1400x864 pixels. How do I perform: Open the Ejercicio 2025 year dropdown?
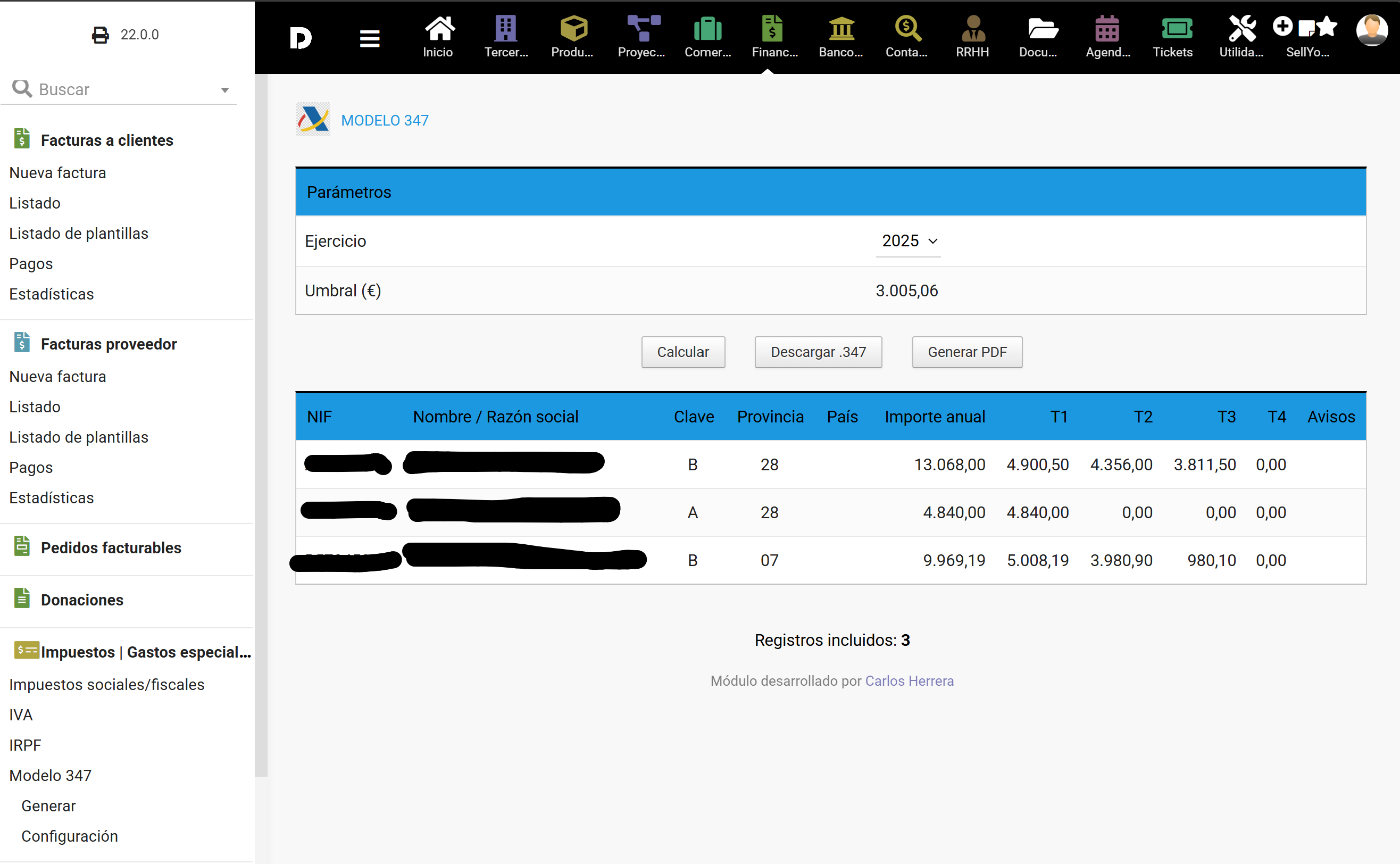click(908, 241)
